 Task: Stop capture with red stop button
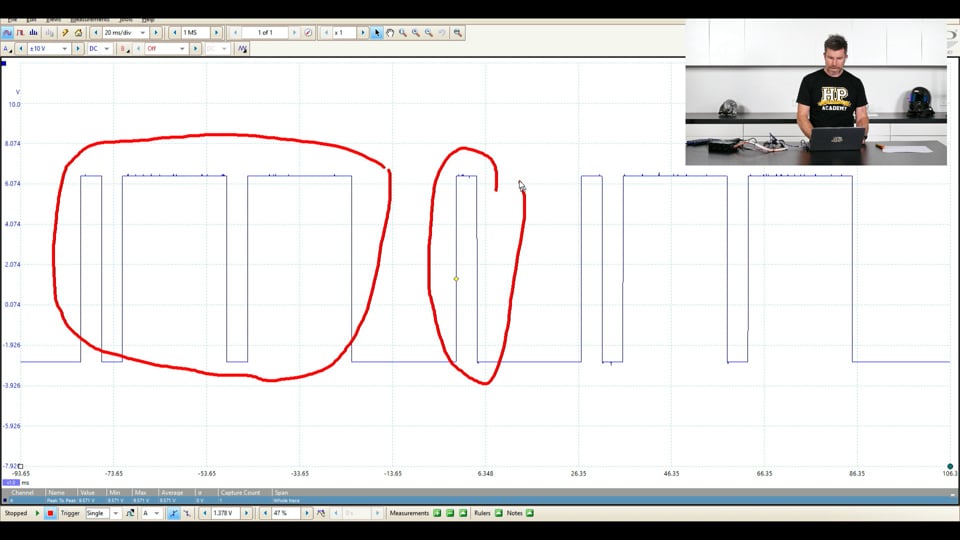(50, 513)
